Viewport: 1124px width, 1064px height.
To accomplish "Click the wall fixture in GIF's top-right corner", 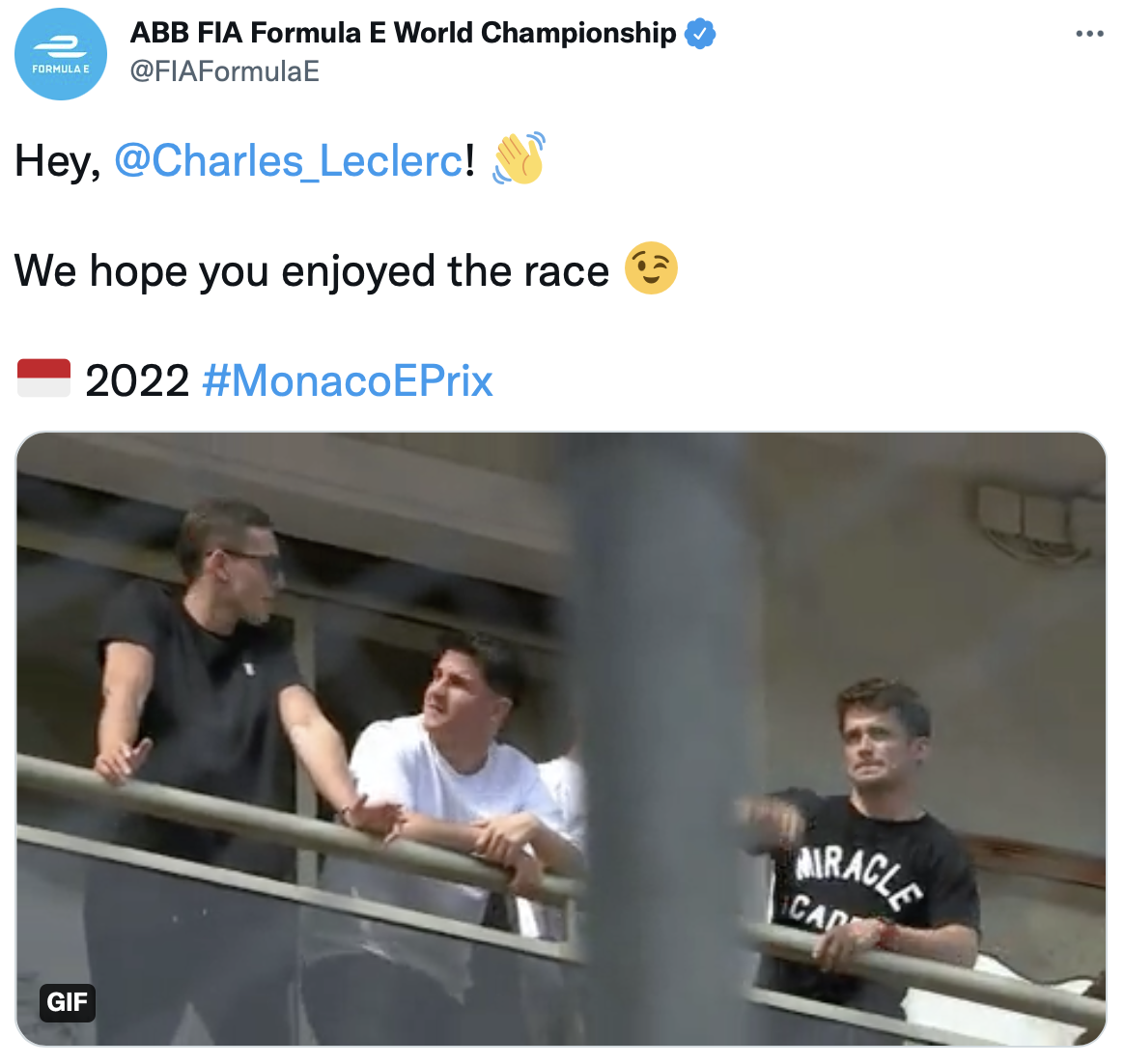I will (x=1038, y=521).
